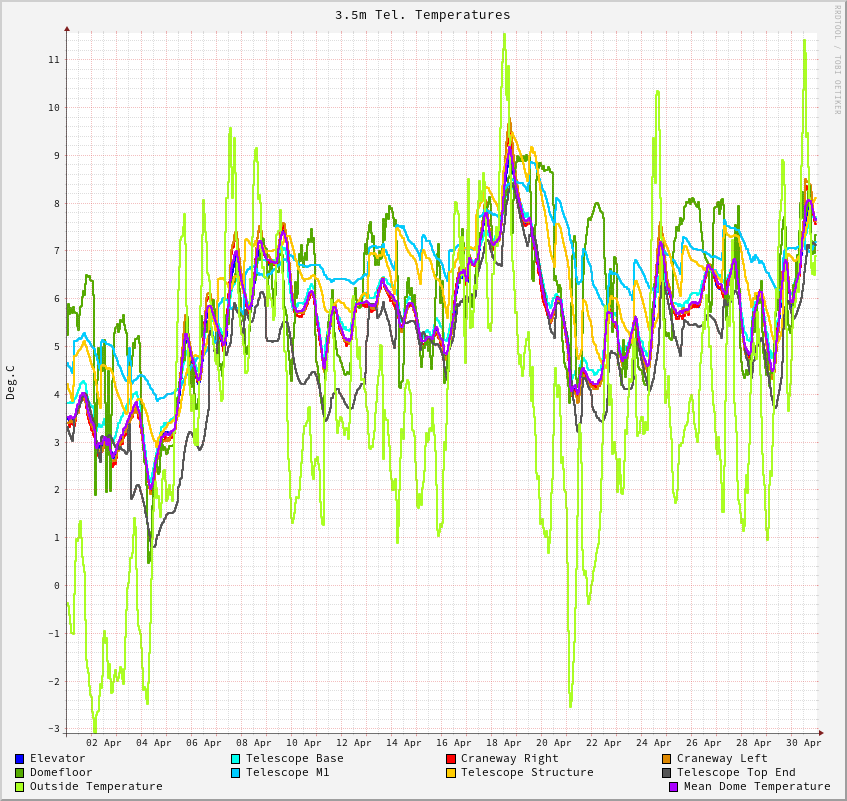
Task: Click the cyan Telescope Base legend swatch
Action: click(236, 759)
